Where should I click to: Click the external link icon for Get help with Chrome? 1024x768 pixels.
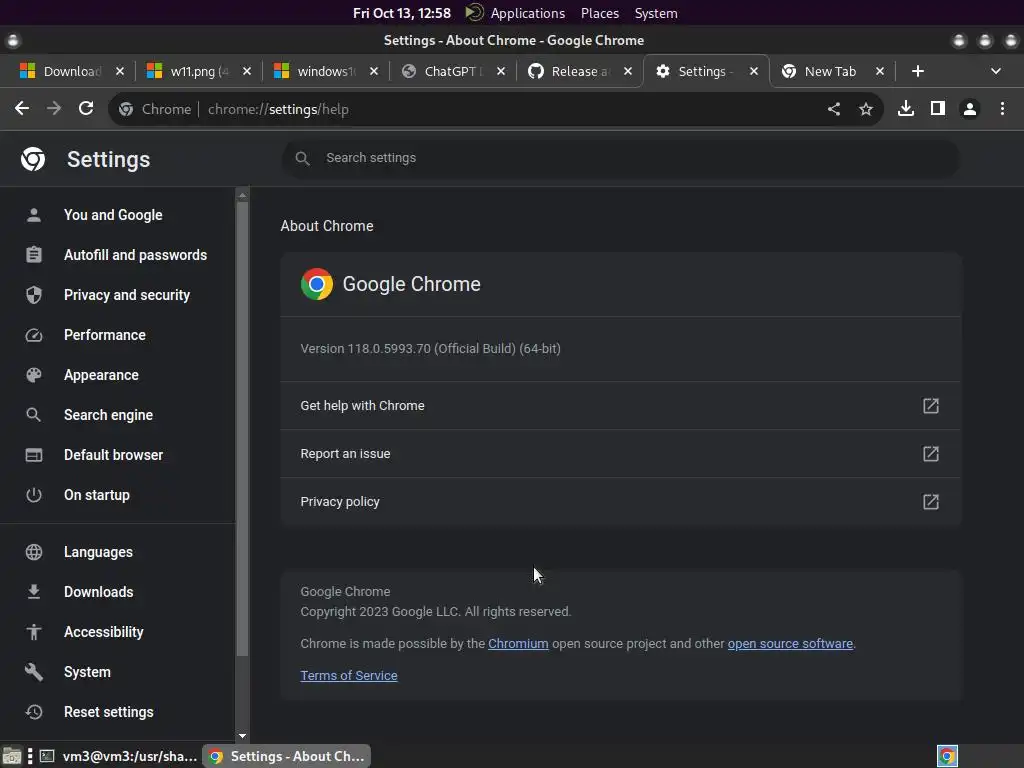pyautogui.click(x=931, y=406)
